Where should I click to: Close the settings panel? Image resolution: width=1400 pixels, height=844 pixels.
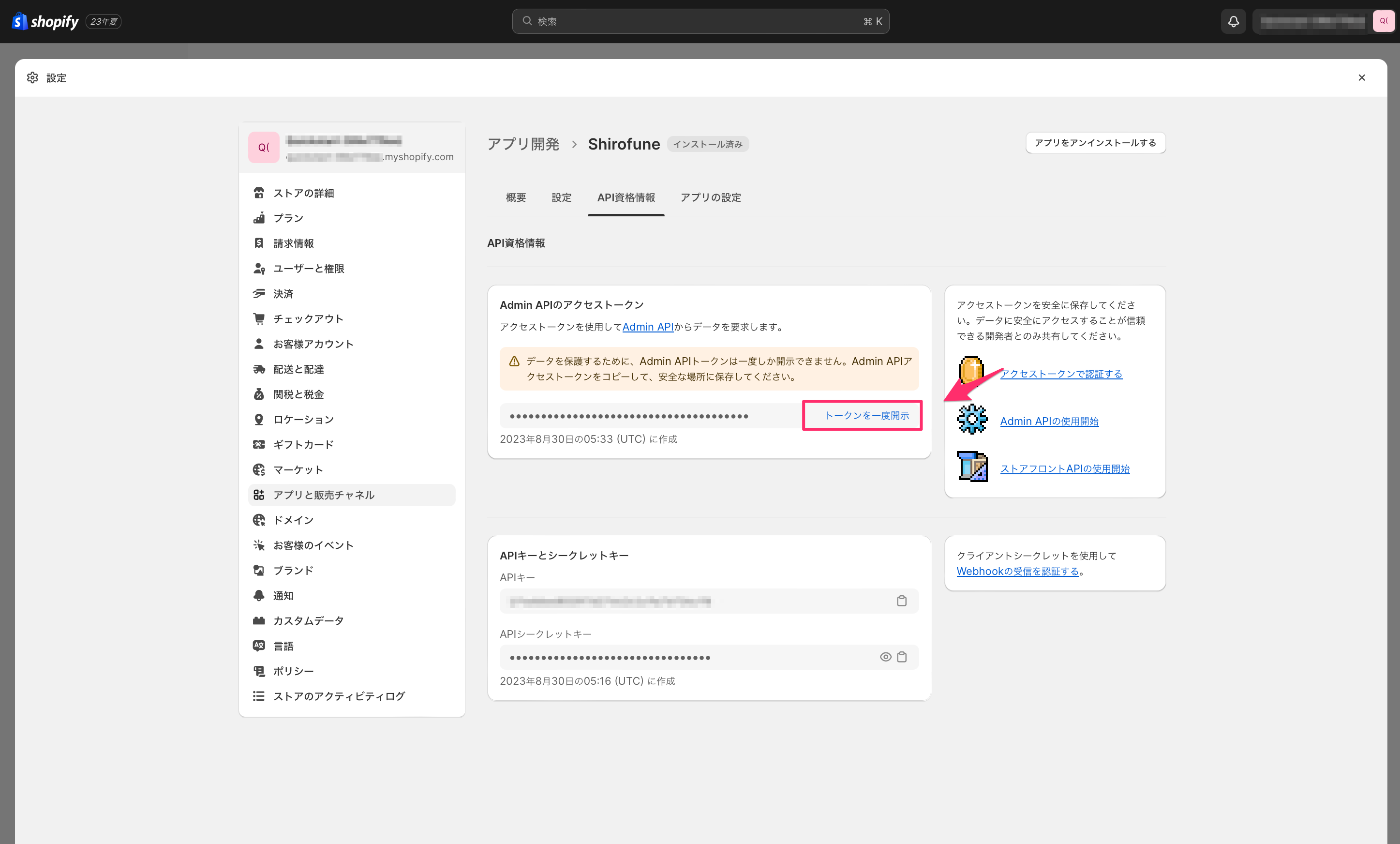(x=1361, y=78)
